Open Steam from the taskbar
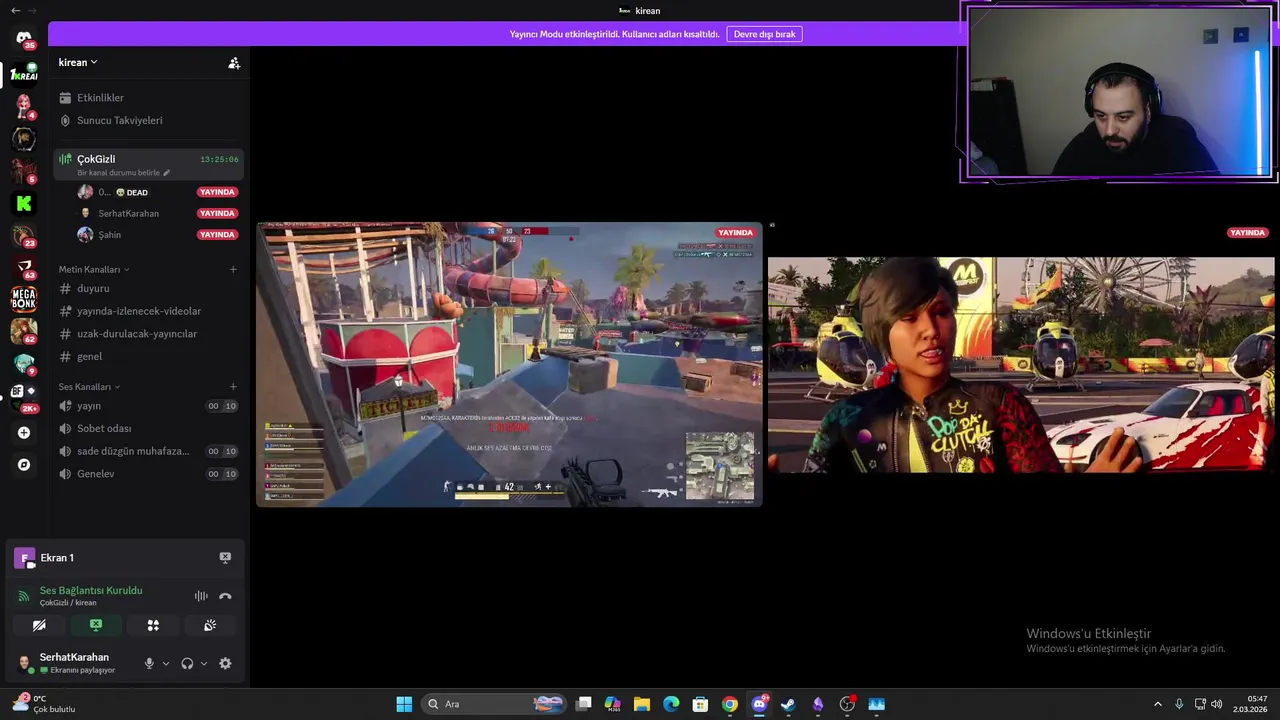Viewport: 1280px width, 720px height. 788,704
